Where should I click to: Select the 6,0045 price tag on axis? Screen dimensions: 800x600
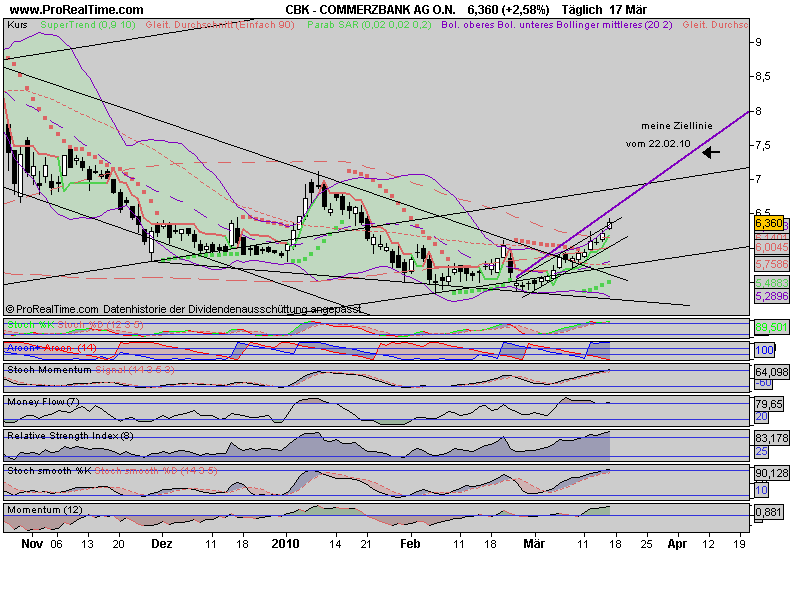tap(772, 247)
